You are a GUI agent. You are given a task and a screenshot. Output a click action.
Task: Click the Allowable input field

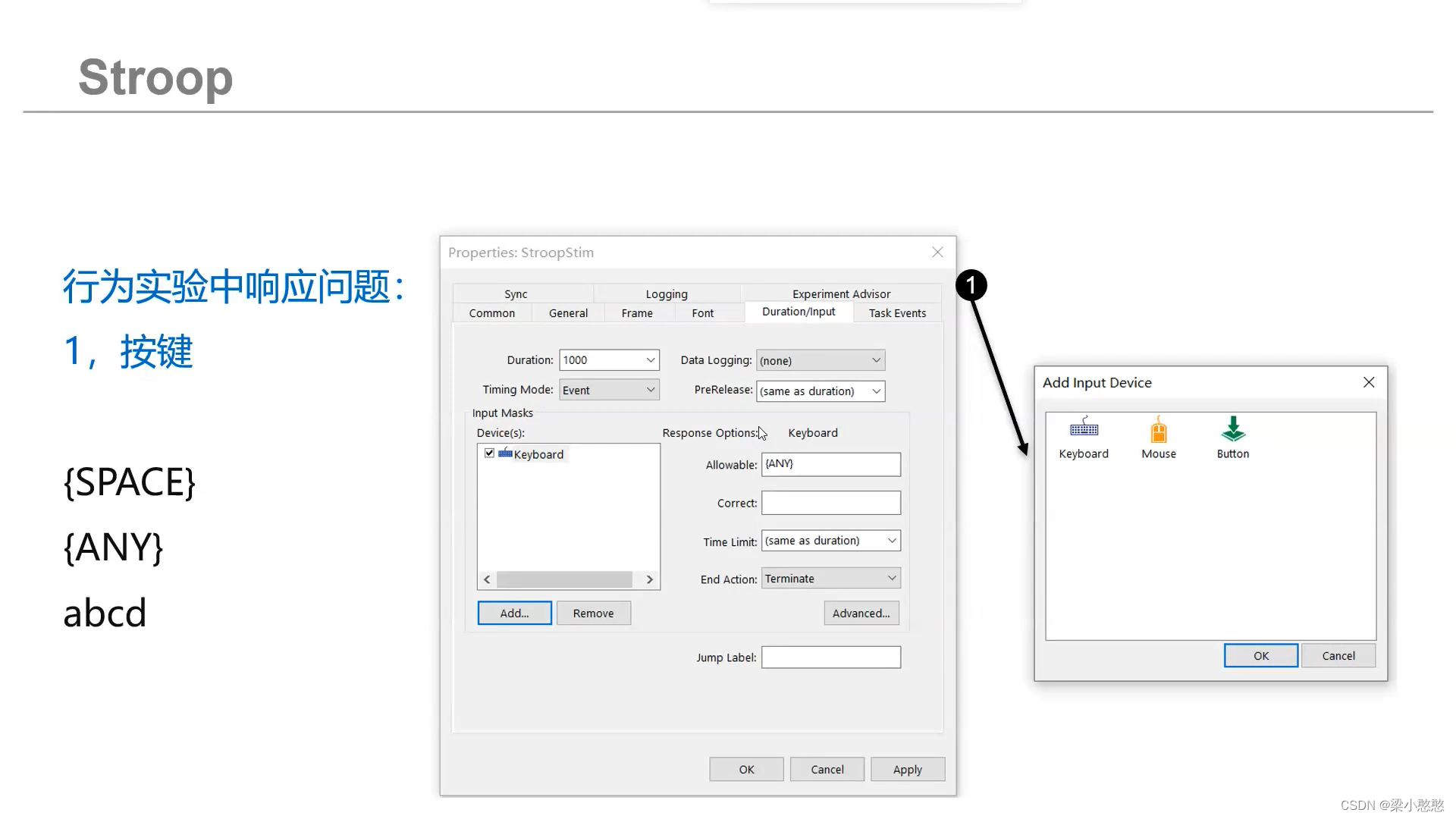tap(830, 465)
